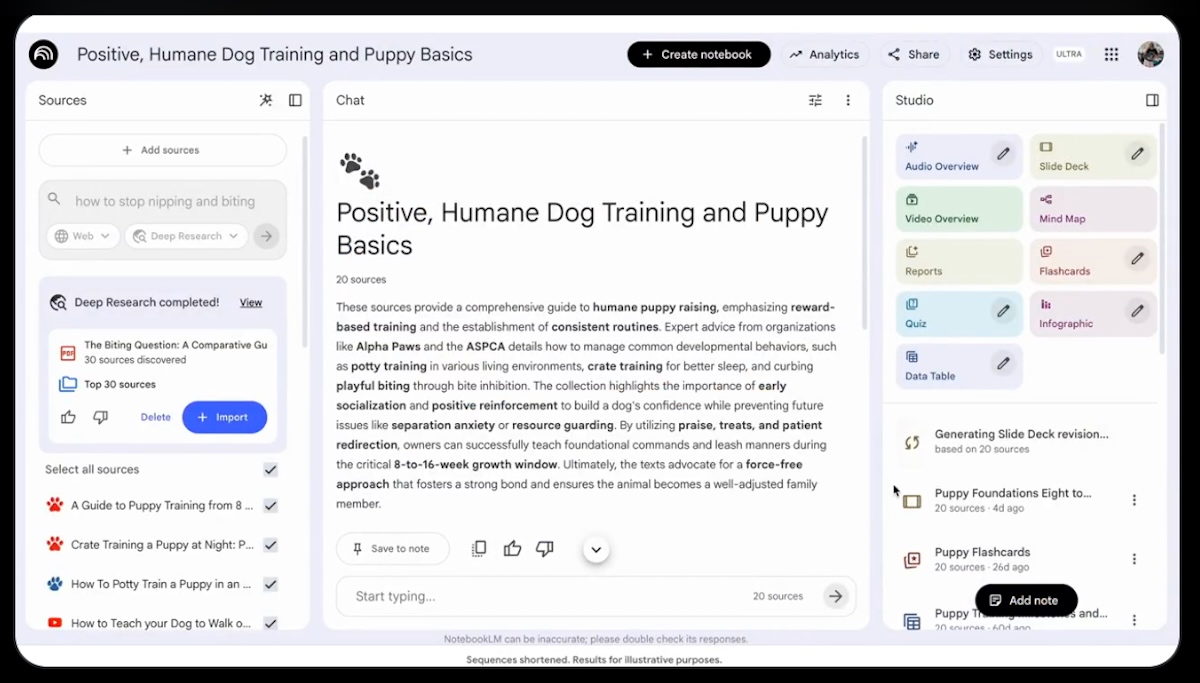Open the Web source type dropdown

(83, 236)
